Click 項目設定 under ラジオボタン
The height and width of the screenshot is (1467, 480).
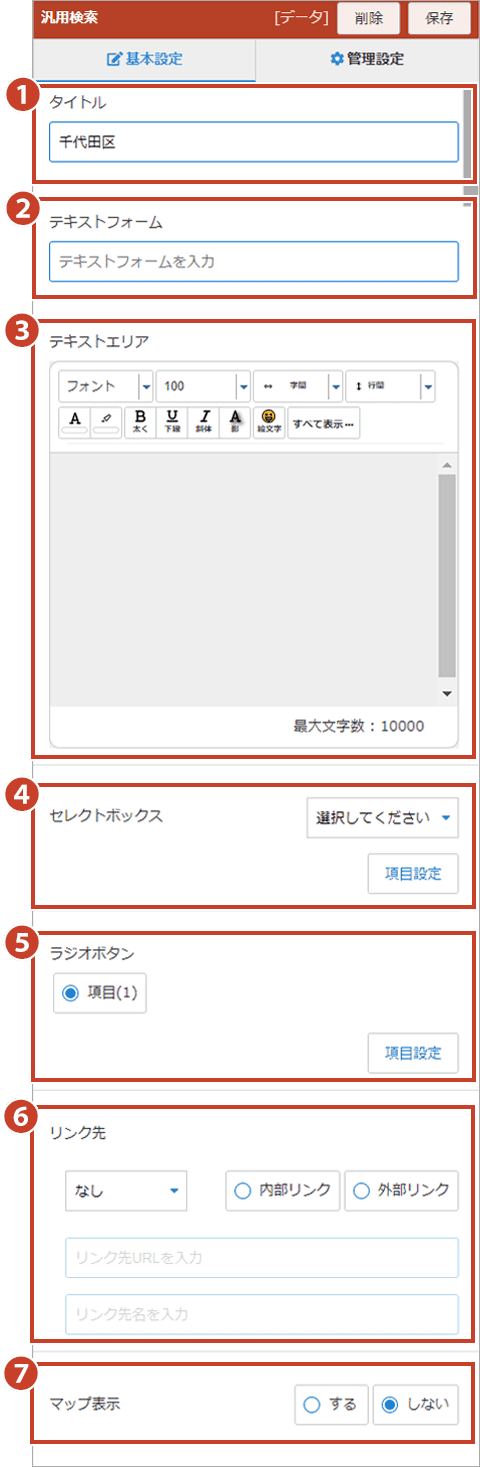413,1053
